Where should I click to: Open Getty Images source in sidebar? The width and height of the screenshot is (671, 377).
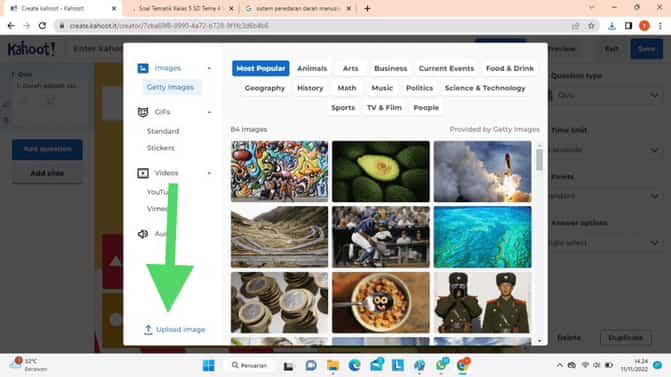point(170,87)
